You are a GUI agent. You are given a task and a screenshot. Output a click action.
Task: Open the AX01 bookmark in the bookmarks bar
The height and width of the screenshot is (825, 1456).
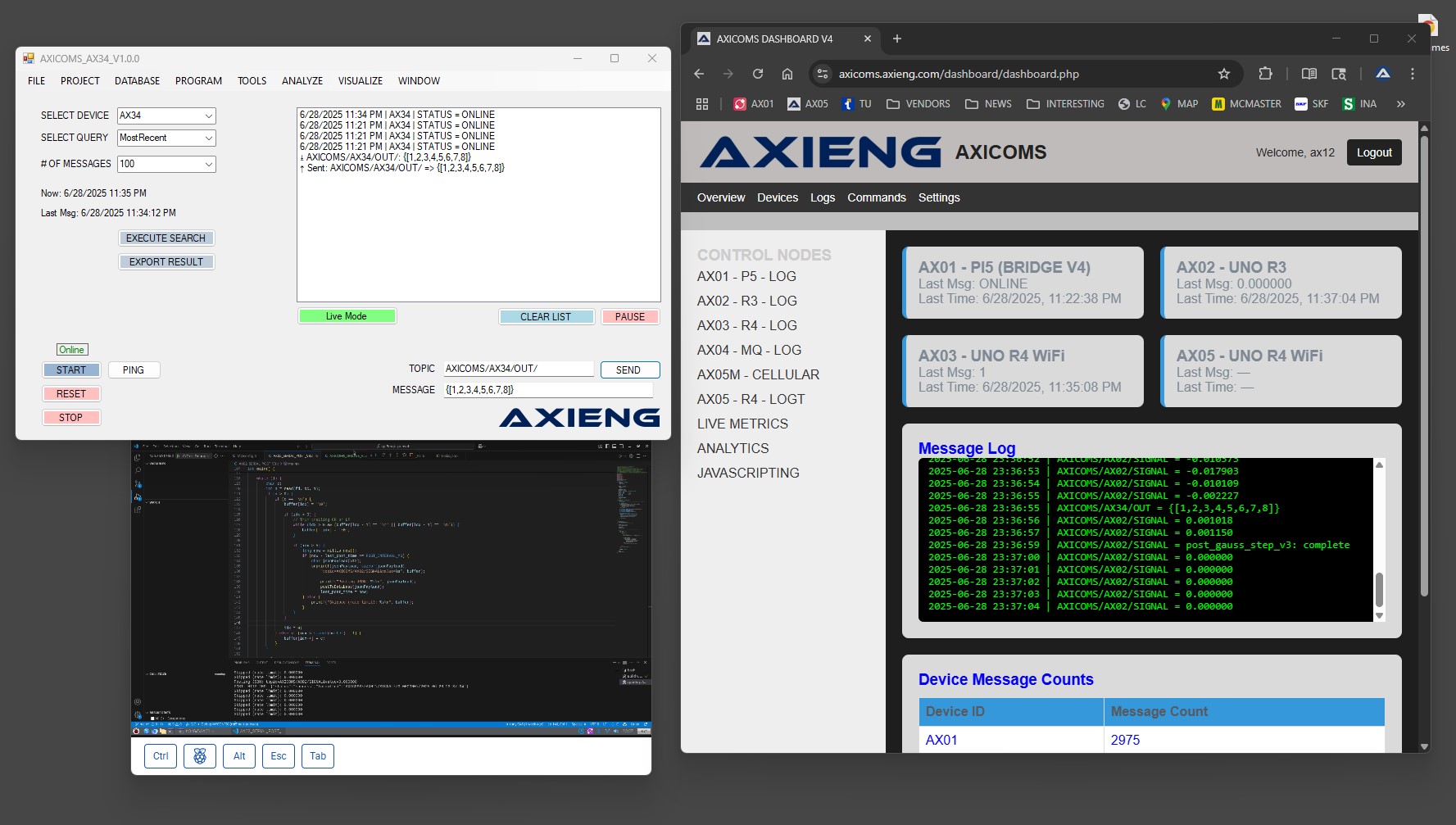753,104
